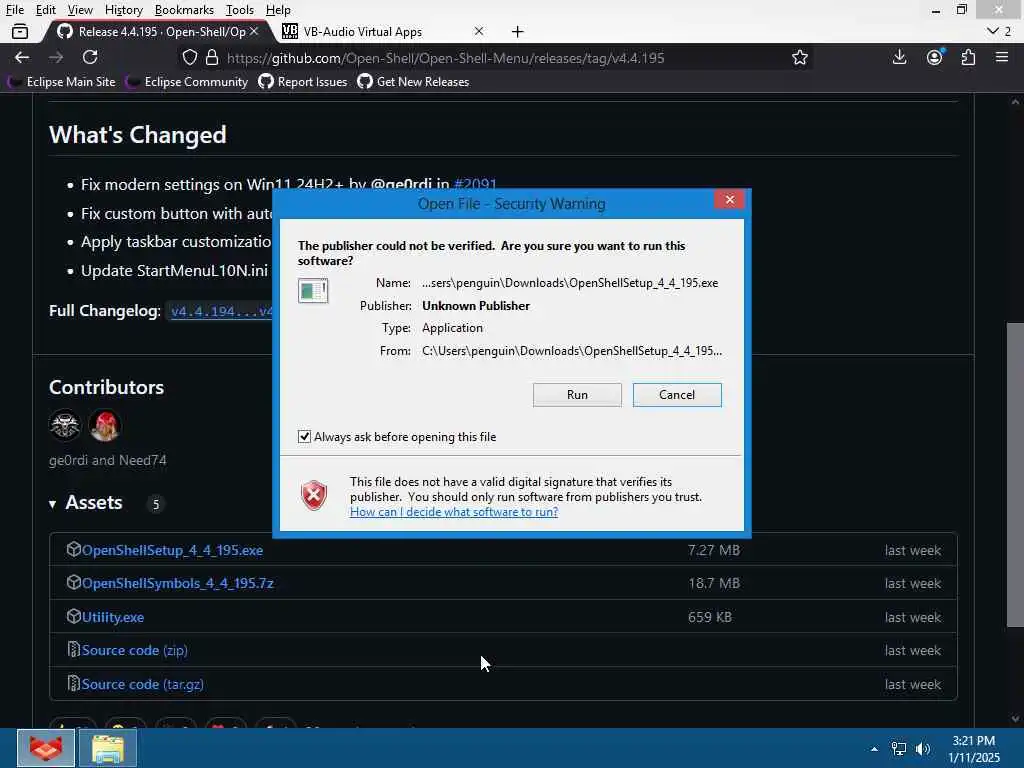The image size is (1024, 768).
Task: Click the file icon beside Source code (tar.gz)
Action: coord(73,683)
